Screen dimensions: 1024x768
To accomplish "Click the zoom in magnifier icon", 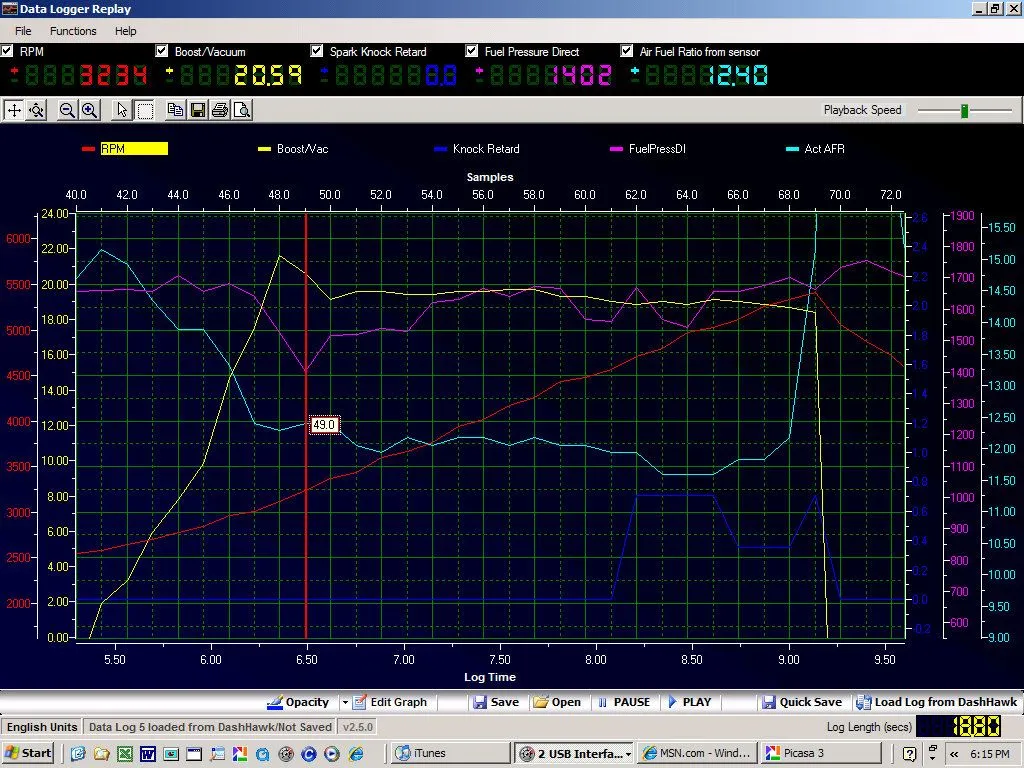I will (89, 110).
